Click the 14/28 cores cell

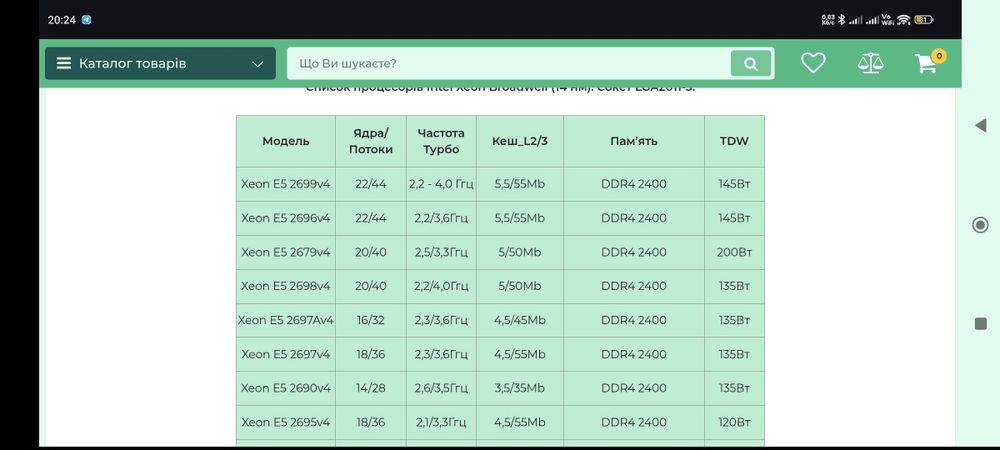point(371,388)
